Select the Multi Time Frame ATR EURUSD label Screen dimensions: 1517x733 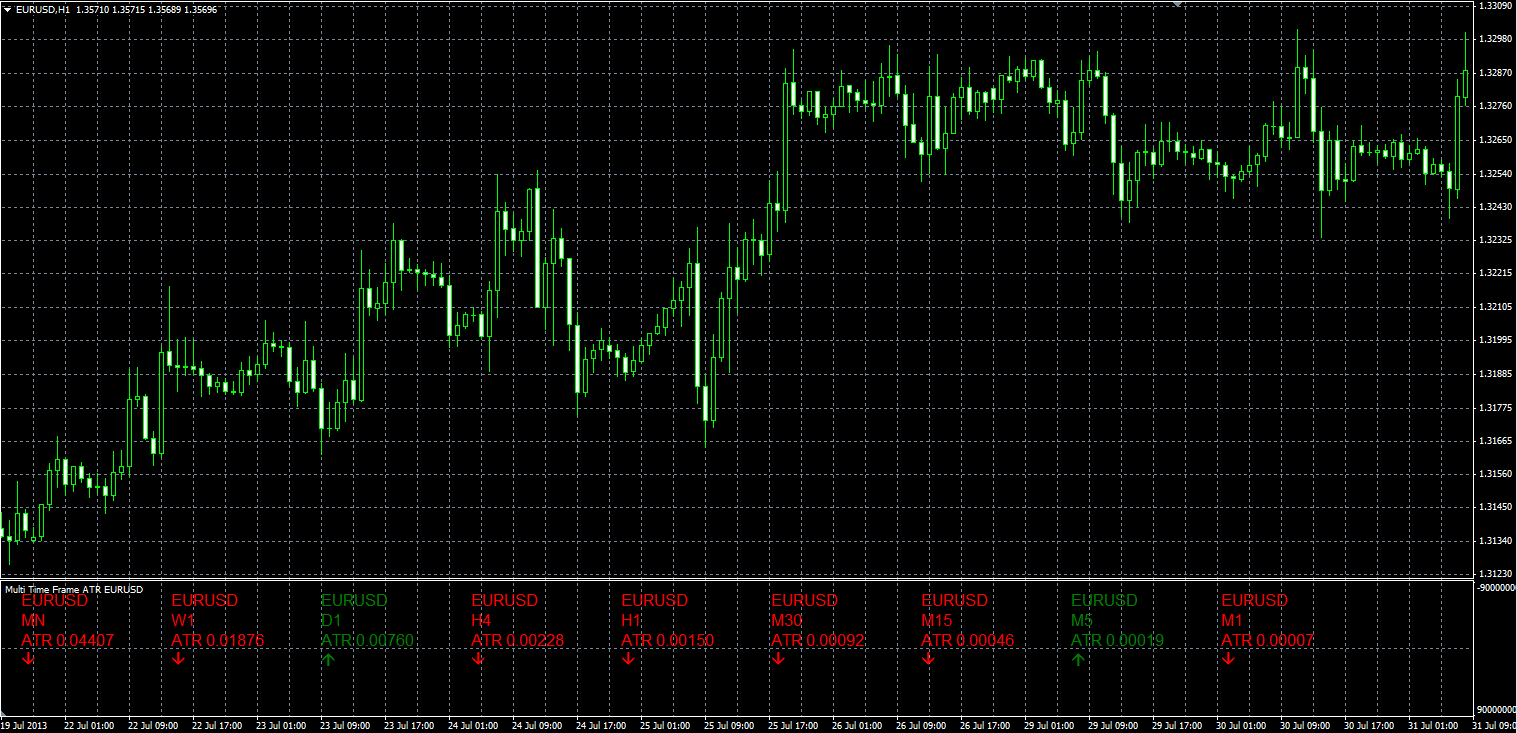click(74, 589)
